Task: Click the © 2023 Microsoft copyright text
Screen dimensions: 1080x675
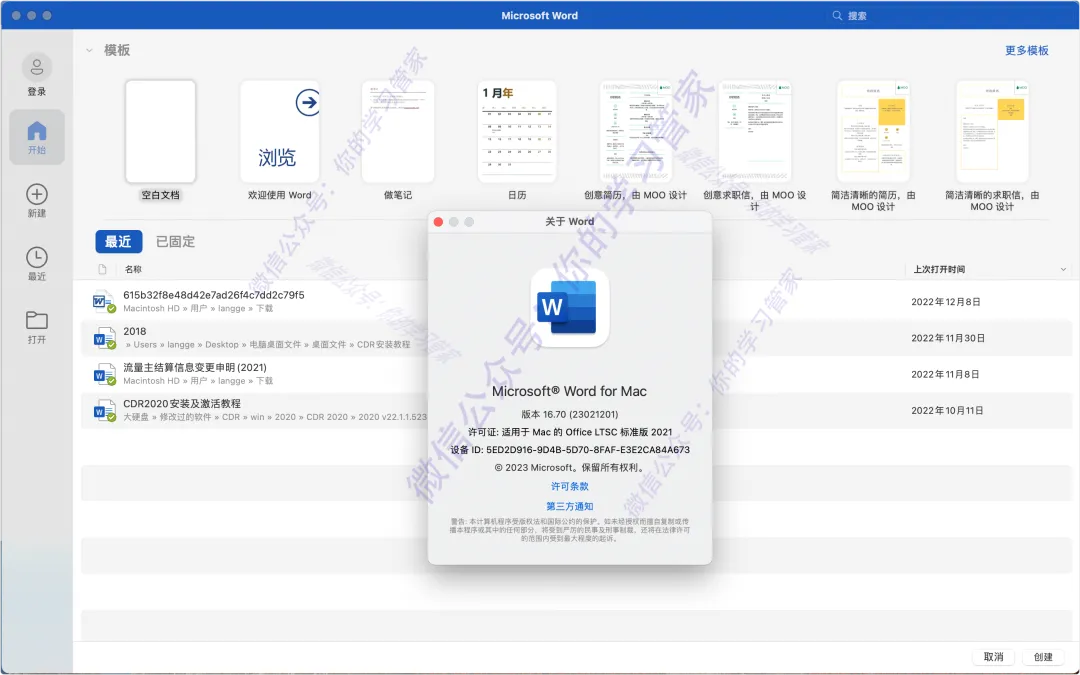Action: tap(570, 468)
